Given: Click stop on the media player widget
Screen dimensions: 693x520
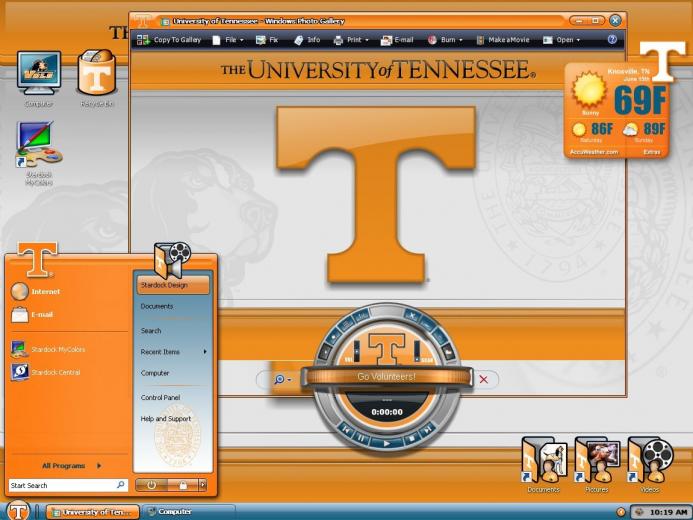Looking at the screenshot, I should 412,438.
